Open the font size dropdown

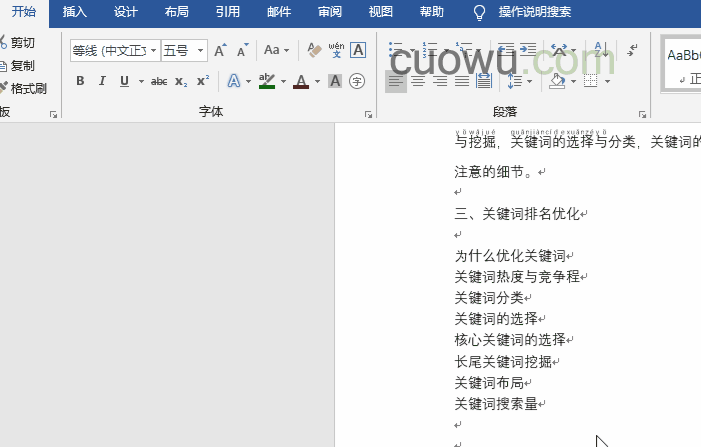click(201, 51)
